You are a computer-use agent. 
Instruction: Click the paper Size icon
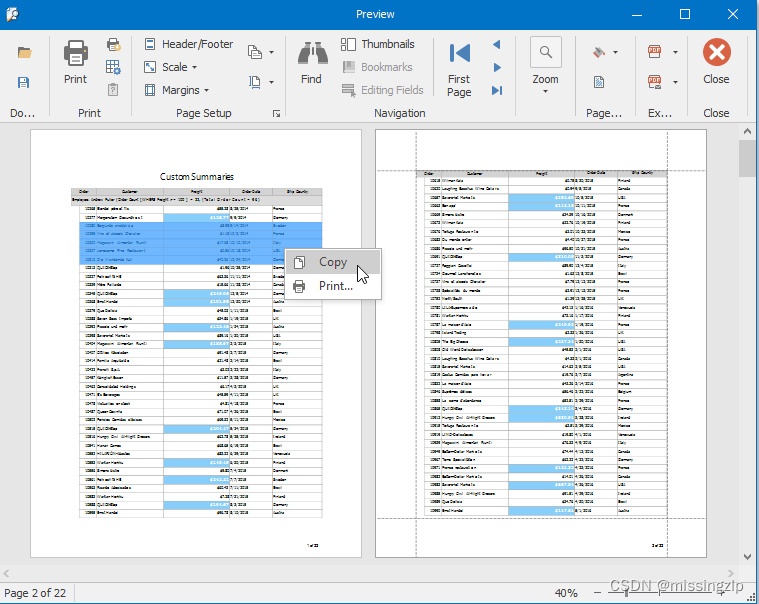255,82
